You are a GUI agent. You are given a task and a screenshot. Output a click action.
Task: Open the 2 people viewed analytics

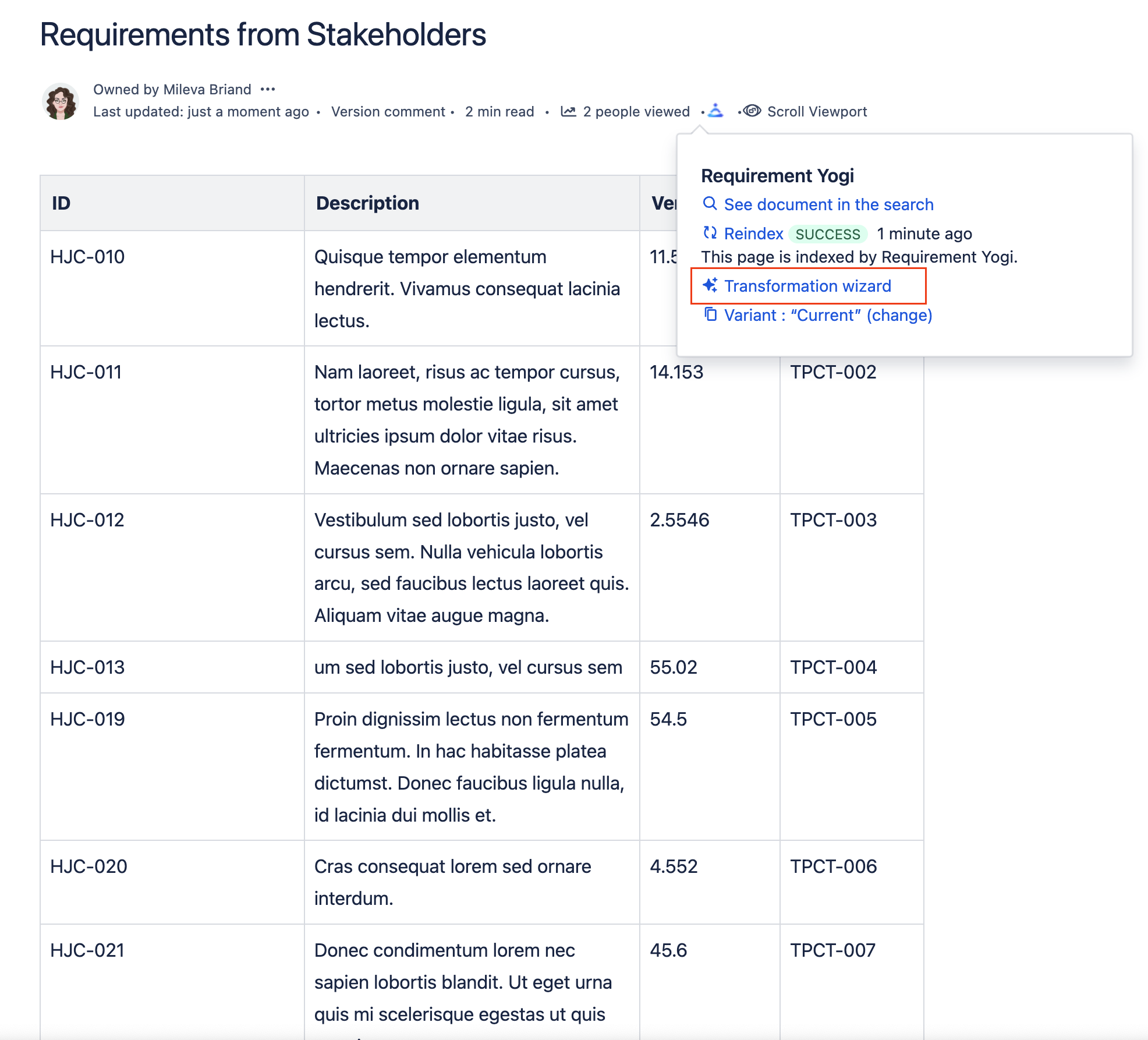[636, 111]
